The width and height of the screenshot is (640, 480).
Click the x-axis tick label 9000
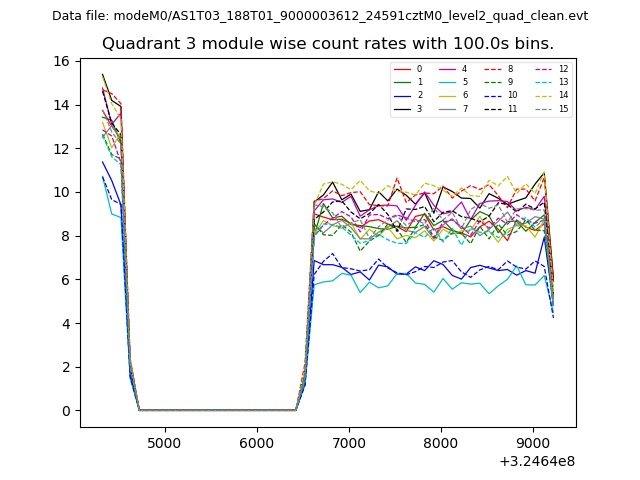[533, 443]
